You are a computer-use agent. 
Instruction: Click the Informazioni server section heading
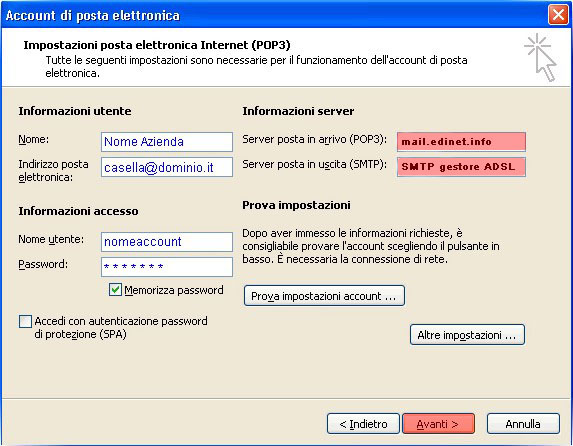coord(298,111)
